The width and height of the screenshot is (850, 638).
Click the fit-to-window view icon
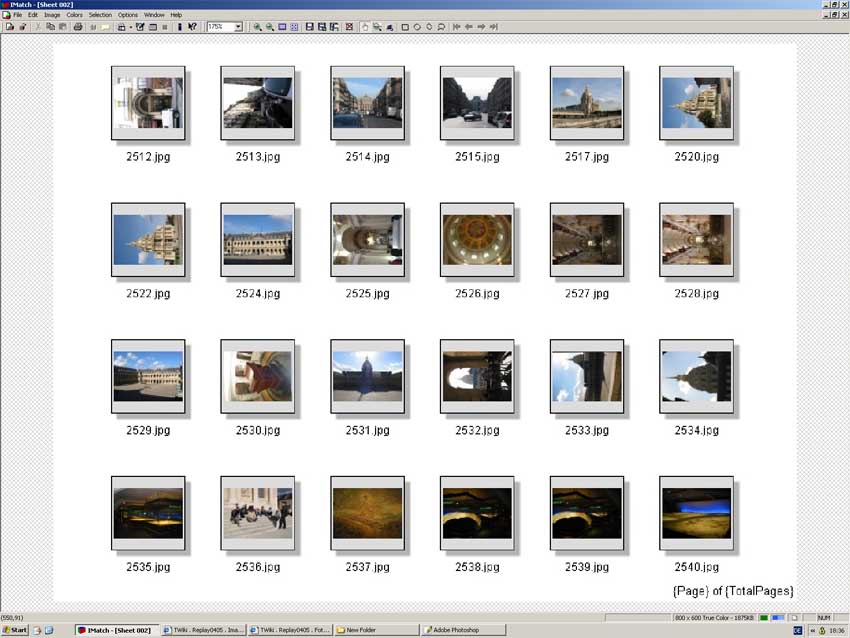click(282, 27)
